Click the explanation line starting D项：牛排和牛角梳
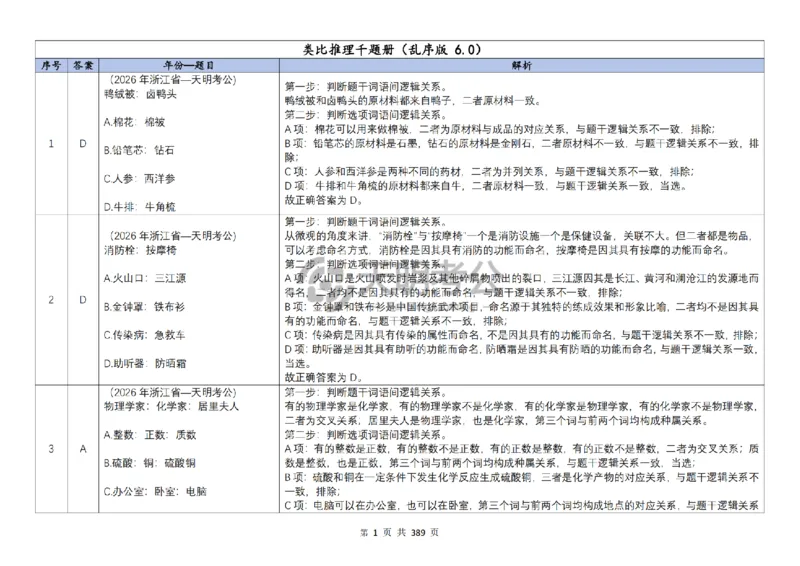This screenshot has height=566, width=800. pos(486,186)
